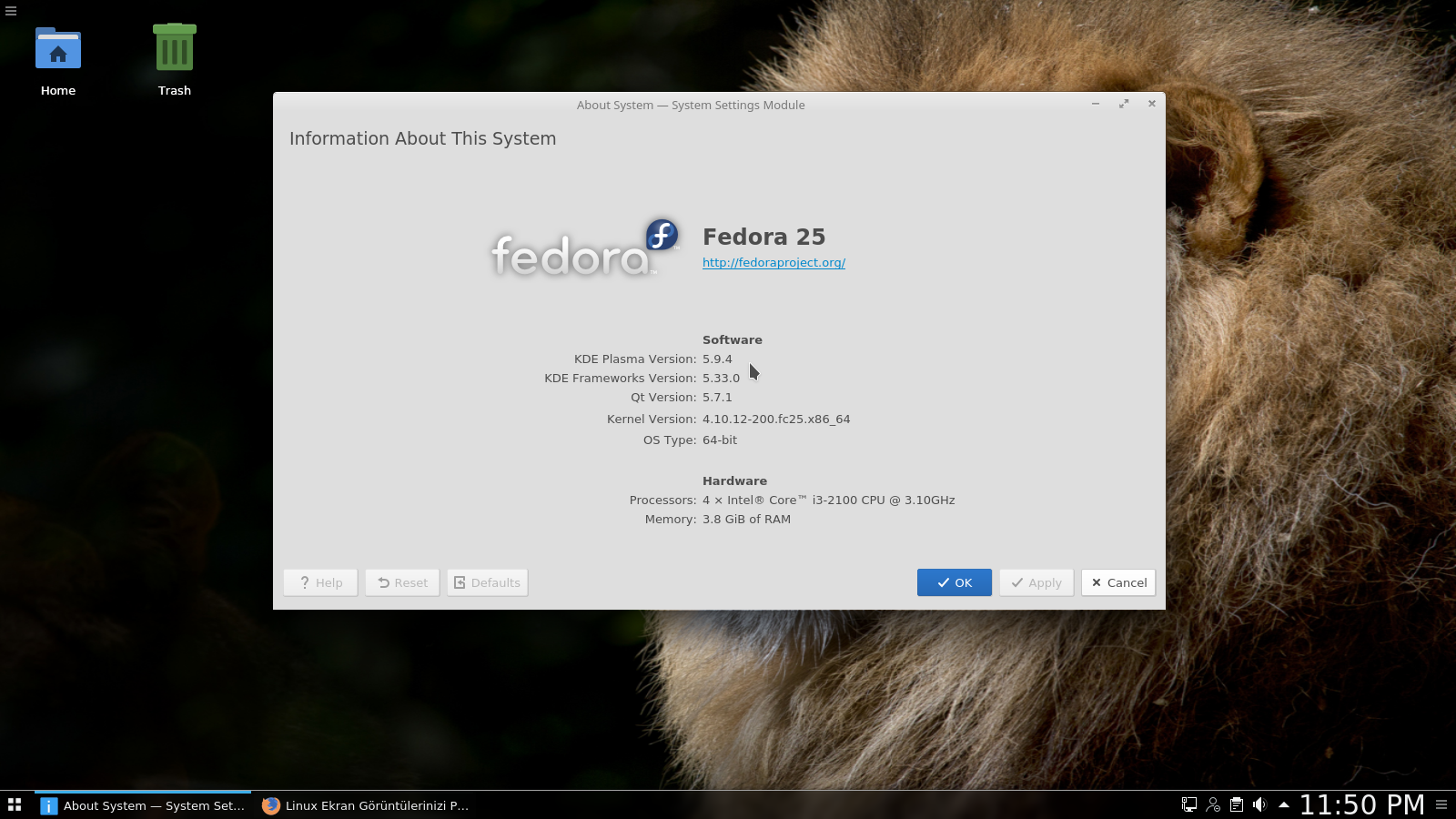The width and height of the screenshot is (1456, 819).
Task: Open the application launcher on the taskbar
Action: pos(15,804)
